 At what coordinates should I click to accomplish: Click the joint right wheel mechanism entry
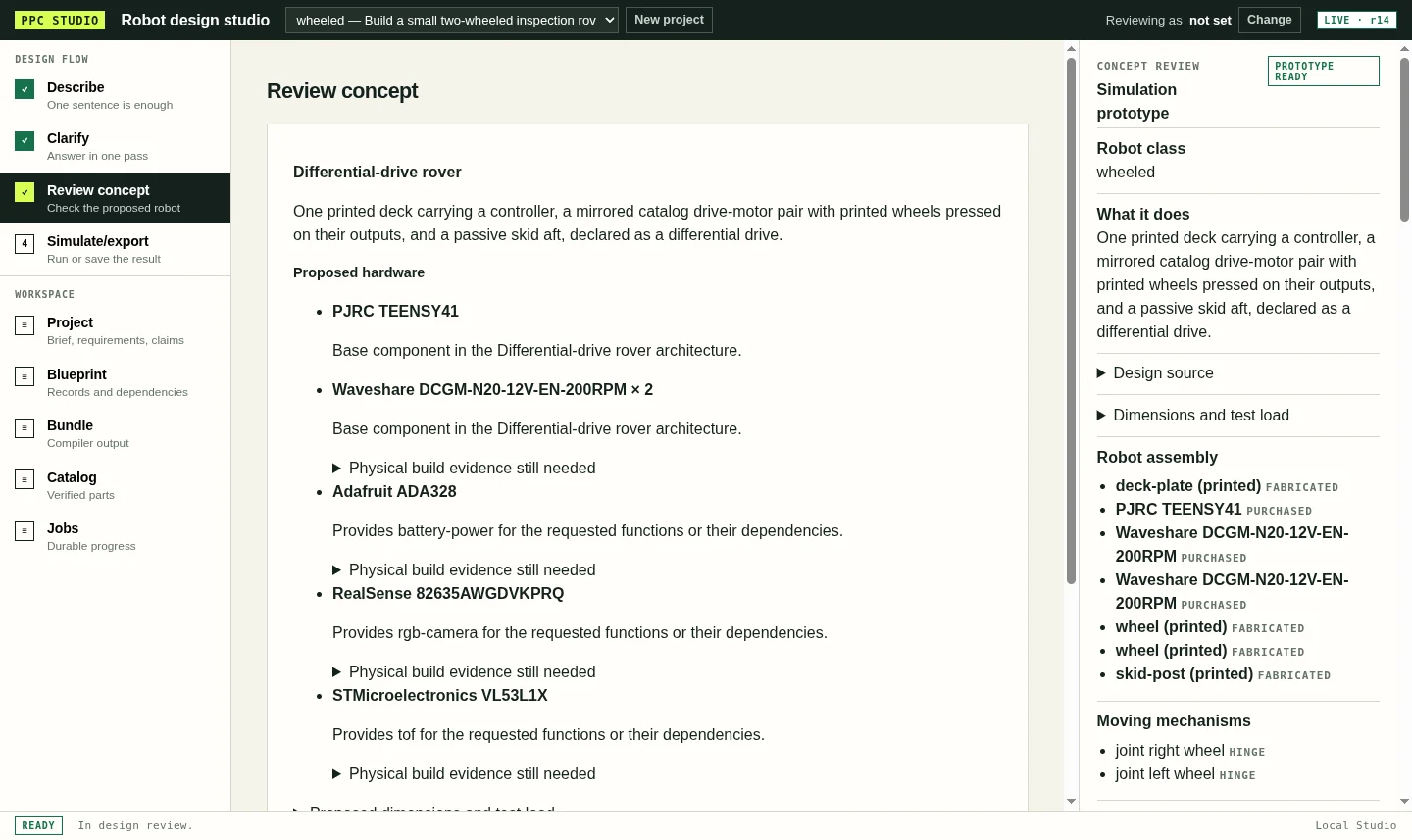pyautogui.click(x=1189, y=751)
